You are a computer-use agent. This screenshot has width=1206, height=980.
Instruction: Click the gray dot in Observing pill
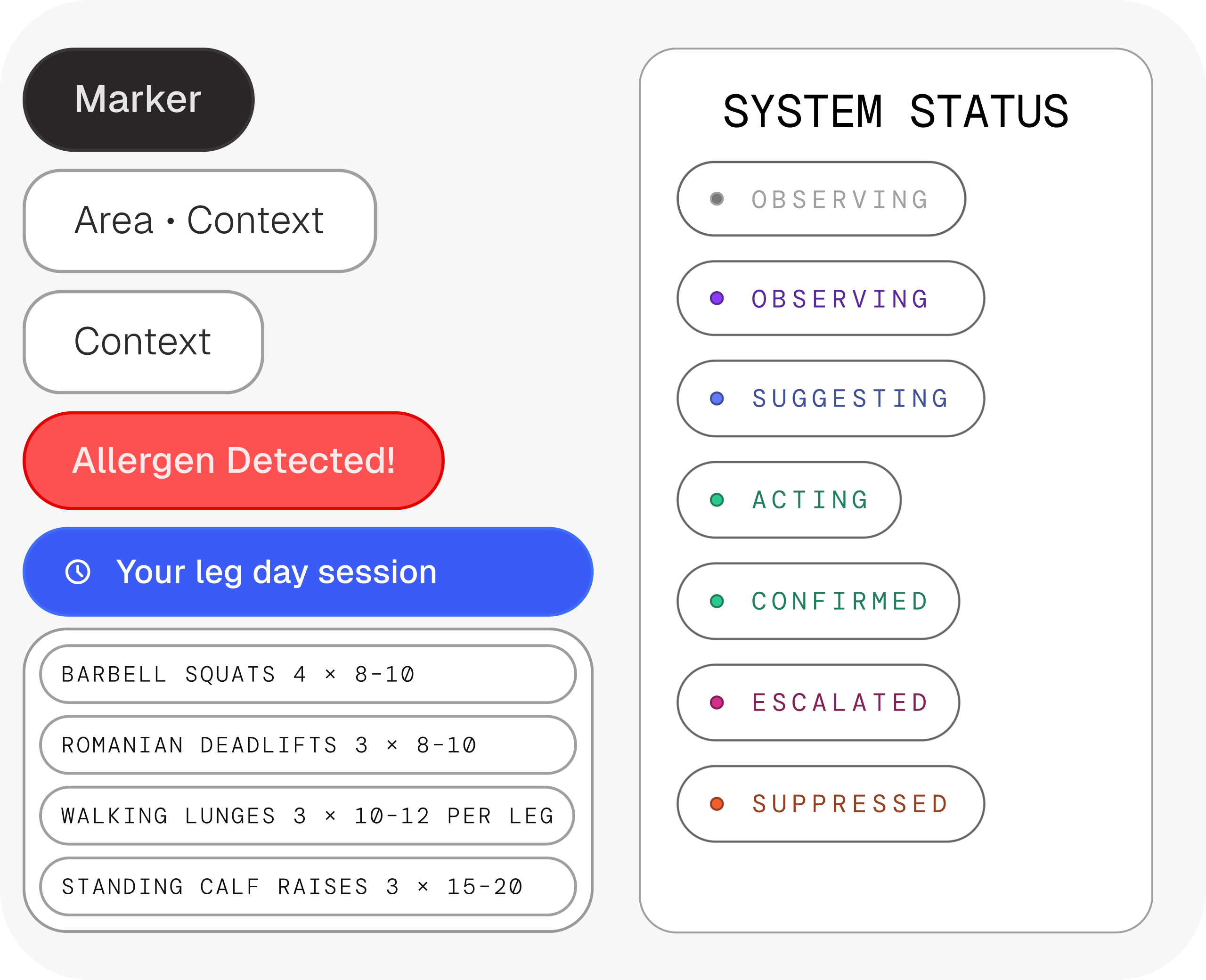click(x=717, y=199)
